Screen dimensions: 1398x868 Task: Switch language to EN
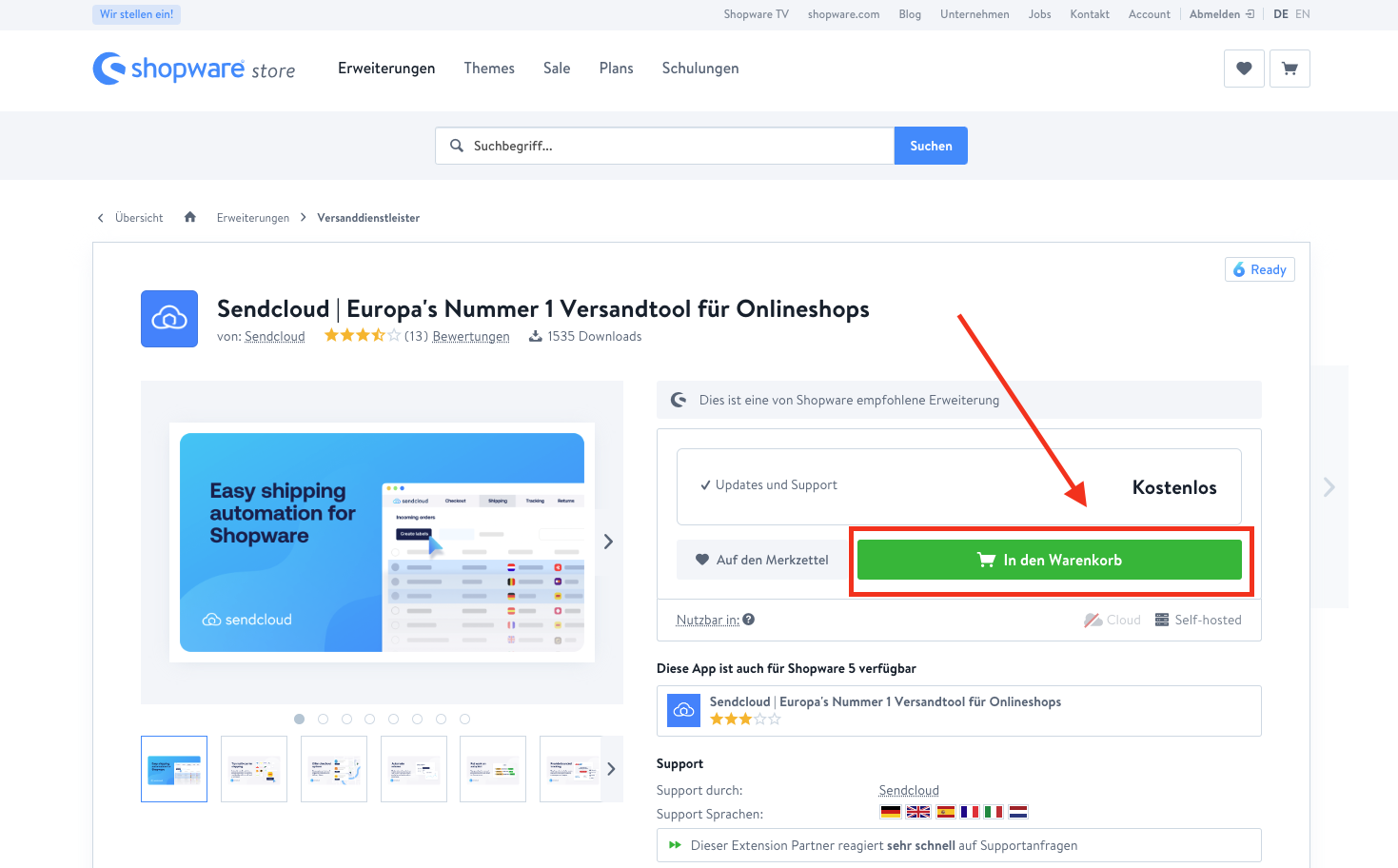[1303, 14]
